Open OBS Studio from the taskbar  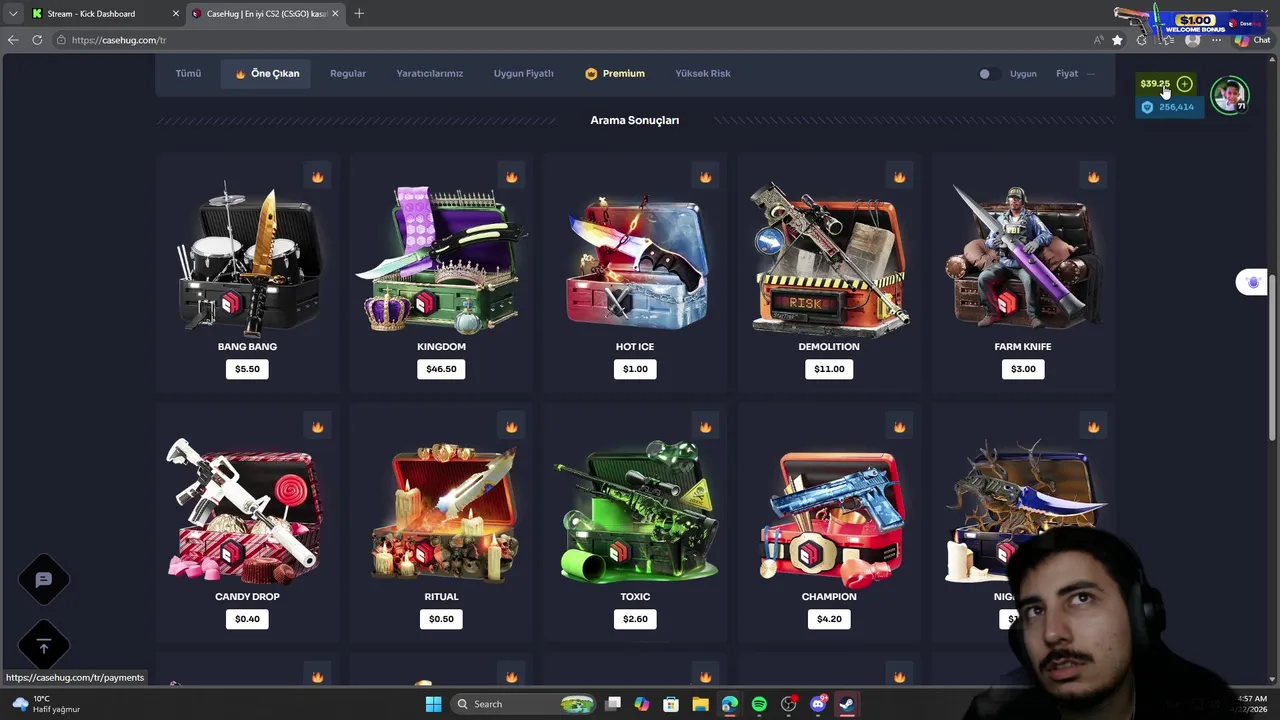point(788,704)
